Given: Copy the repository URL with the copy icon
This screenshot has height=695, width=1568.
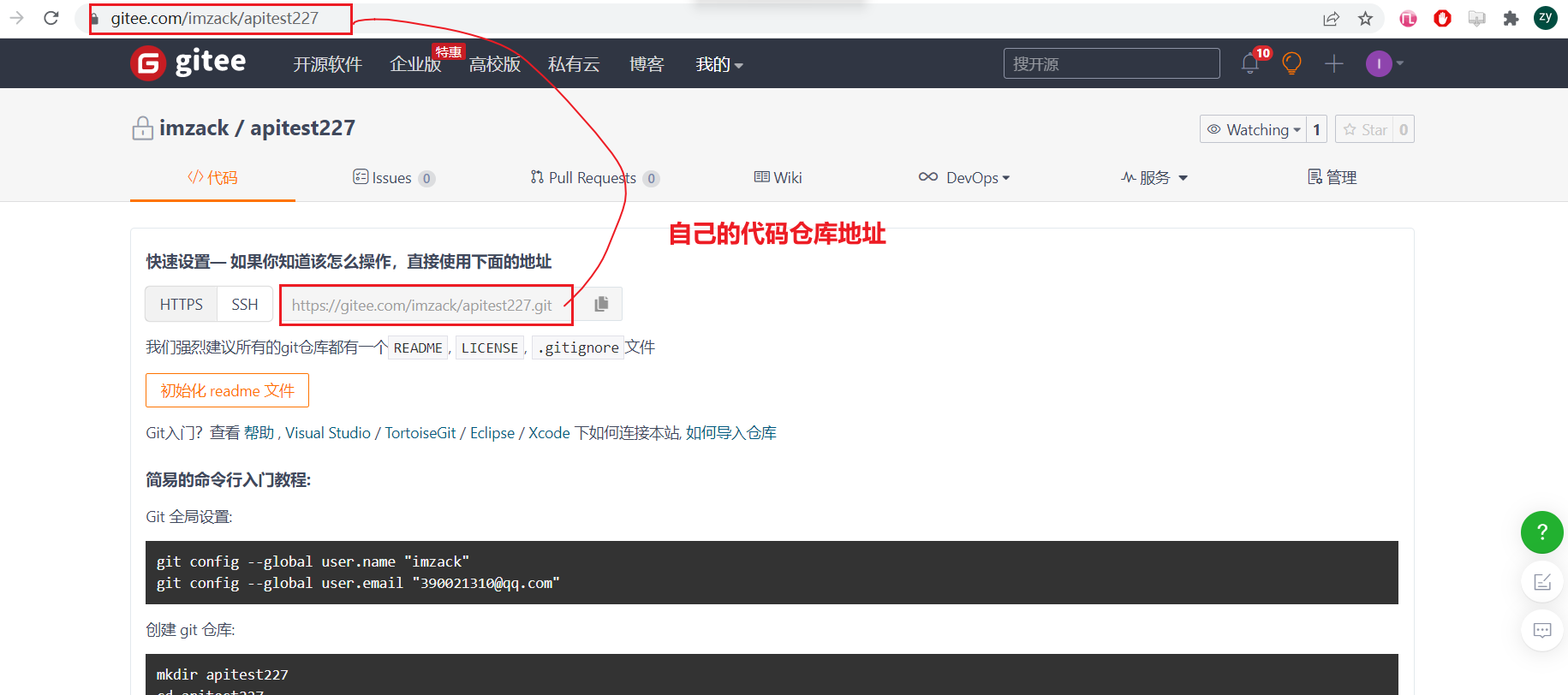Looking at the screenshot, I should [601, 304].
